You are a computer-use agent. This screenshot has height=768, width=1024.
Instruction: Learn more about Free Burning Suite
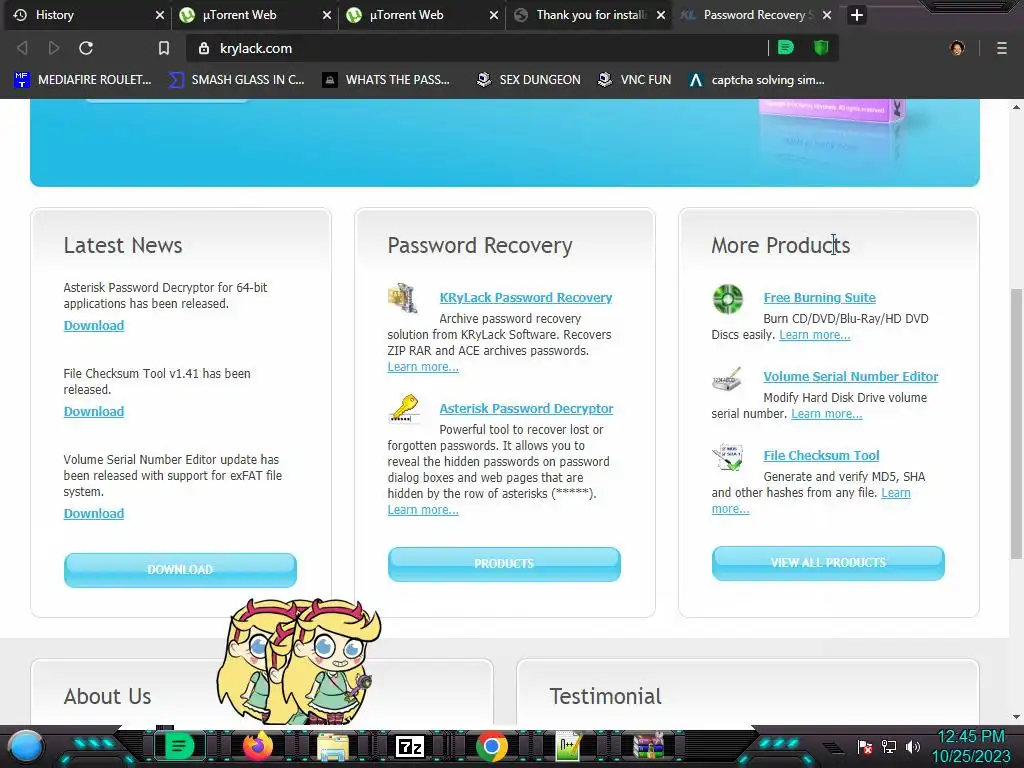pos(814,334)
